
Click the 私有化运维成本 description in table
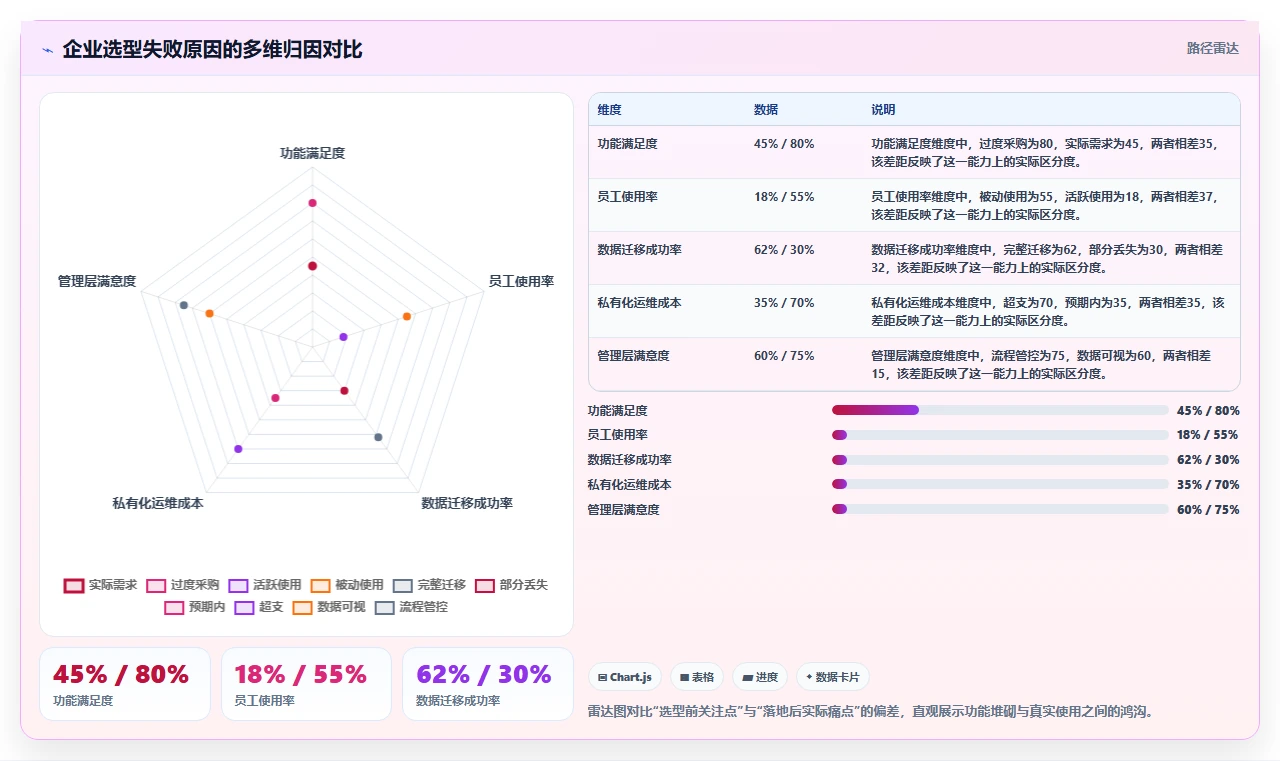(x=1048, y=311)
